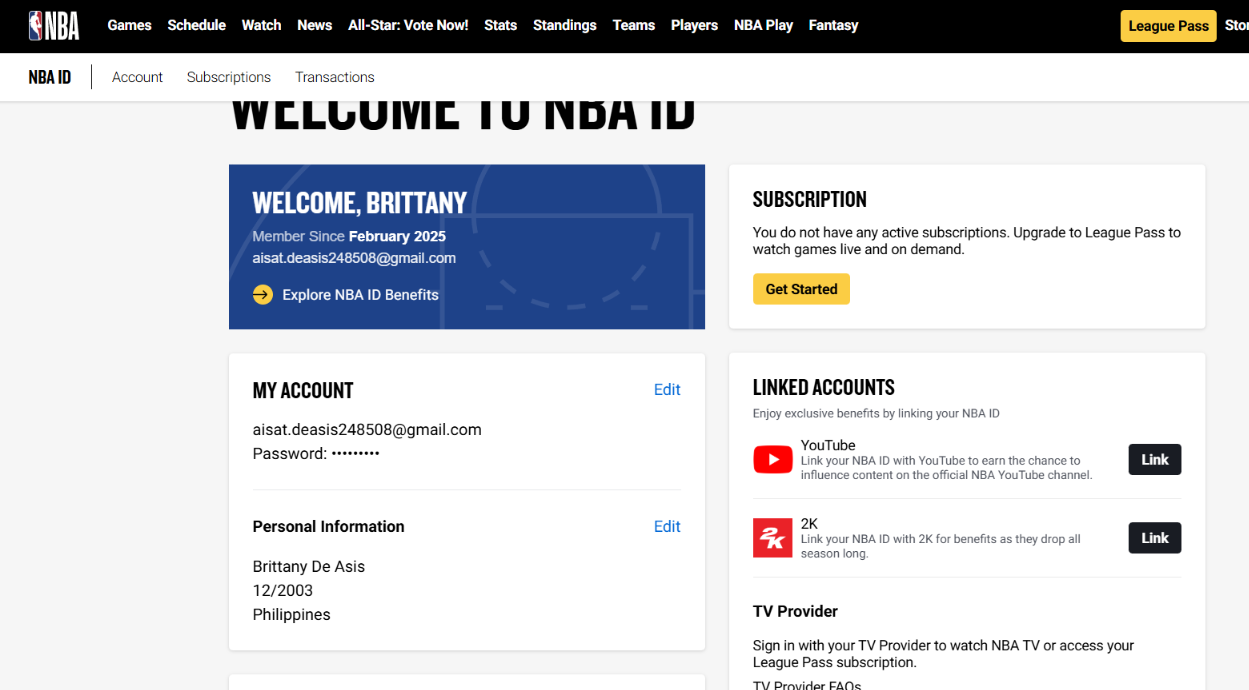Open the News section

pos(315,25)
